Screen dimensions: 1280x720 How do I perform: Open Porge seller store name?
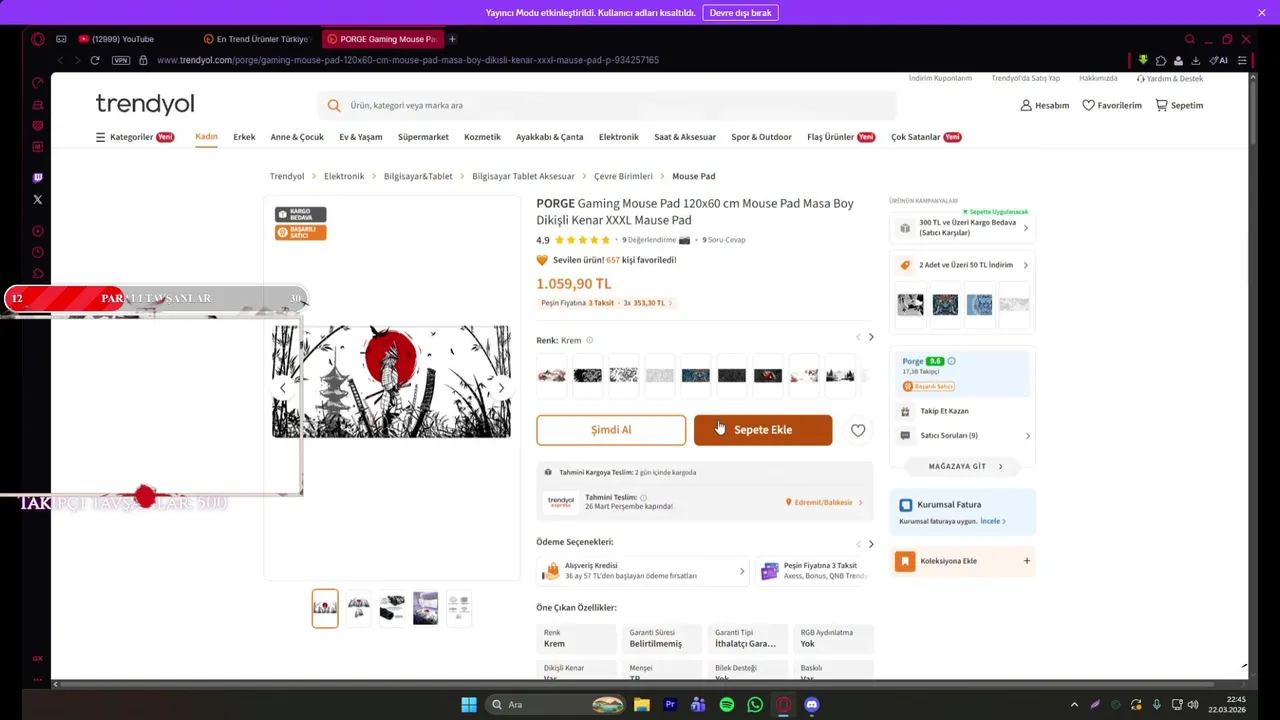(x=913, y=361)
